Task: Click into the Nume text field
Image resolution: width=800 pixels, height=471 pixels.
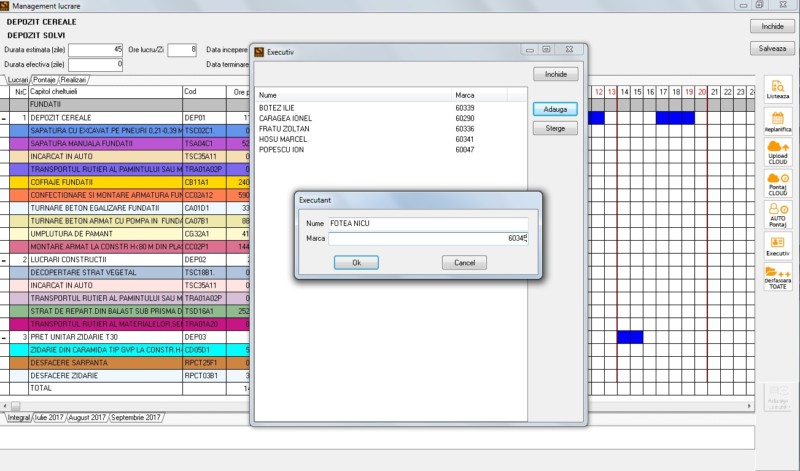Action: click(427, 223)
